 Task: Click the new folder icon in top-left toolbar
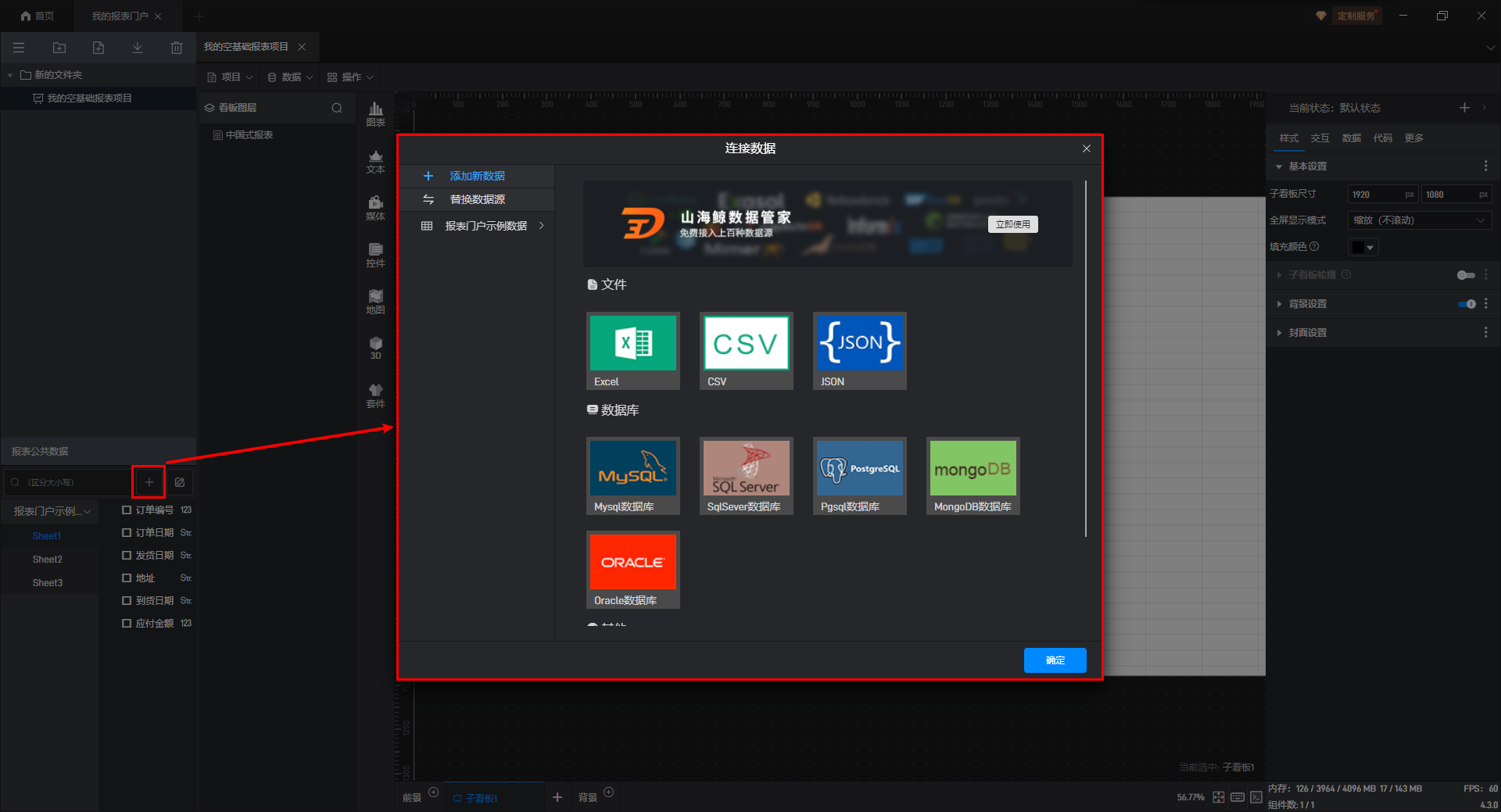point(59,48)
